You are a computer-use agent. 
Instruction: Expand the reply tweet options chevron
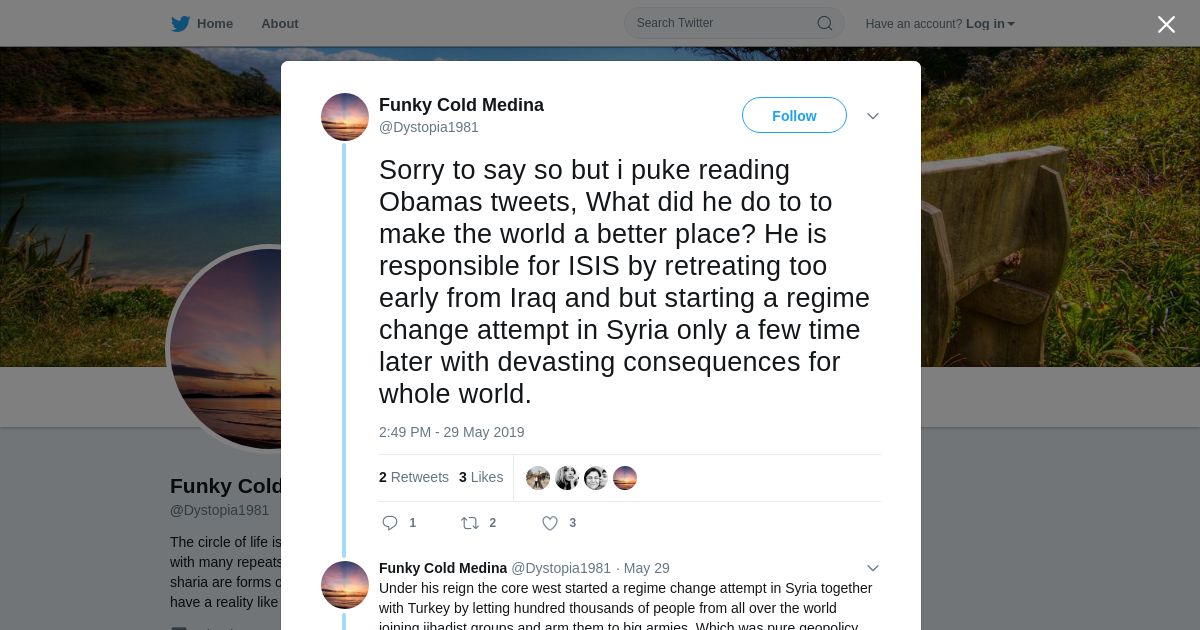(873, 568)
